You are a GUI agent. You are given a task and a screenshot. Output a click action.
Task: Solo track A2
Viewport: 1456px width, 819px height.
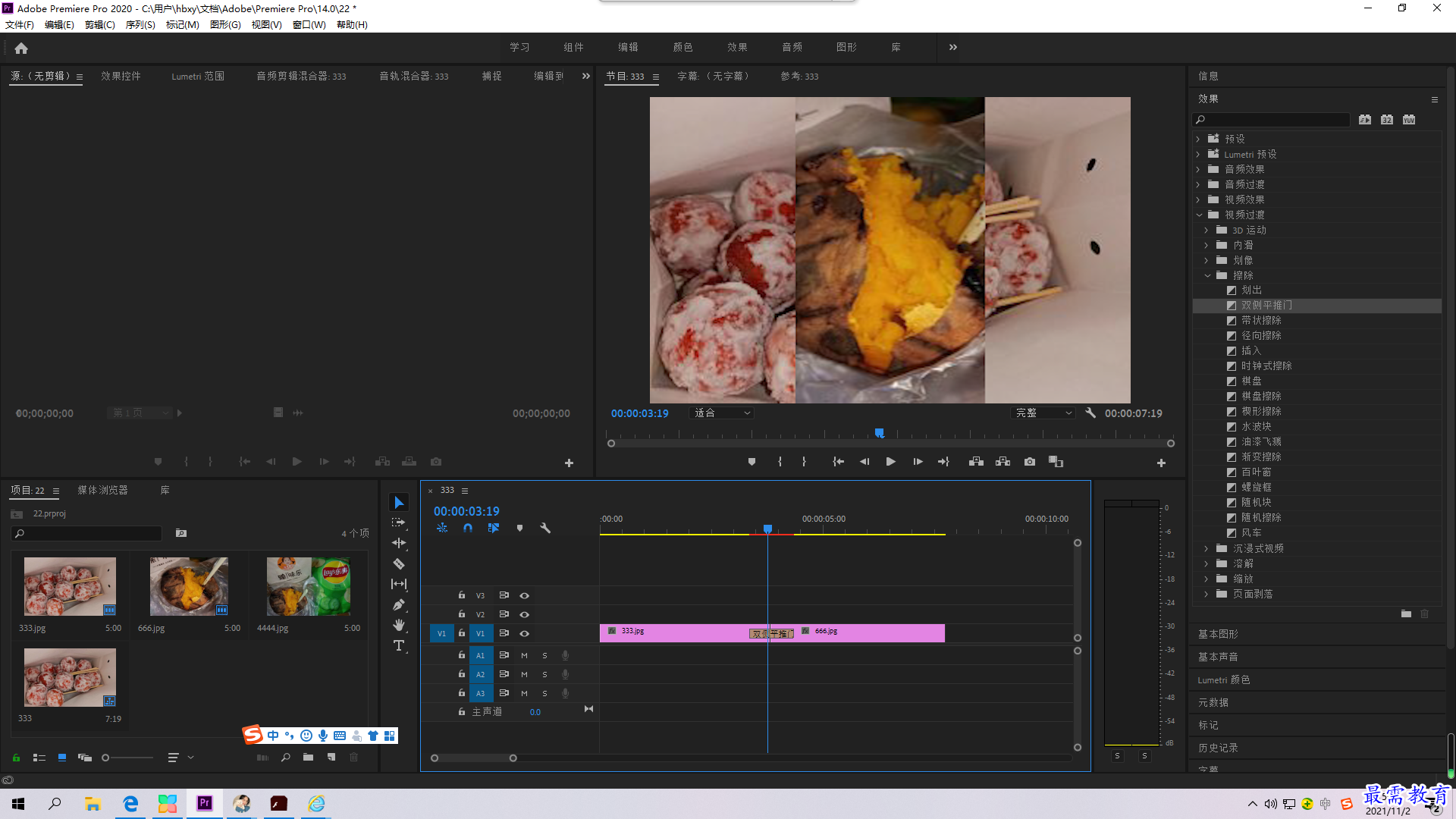click(x=544, y=674)
